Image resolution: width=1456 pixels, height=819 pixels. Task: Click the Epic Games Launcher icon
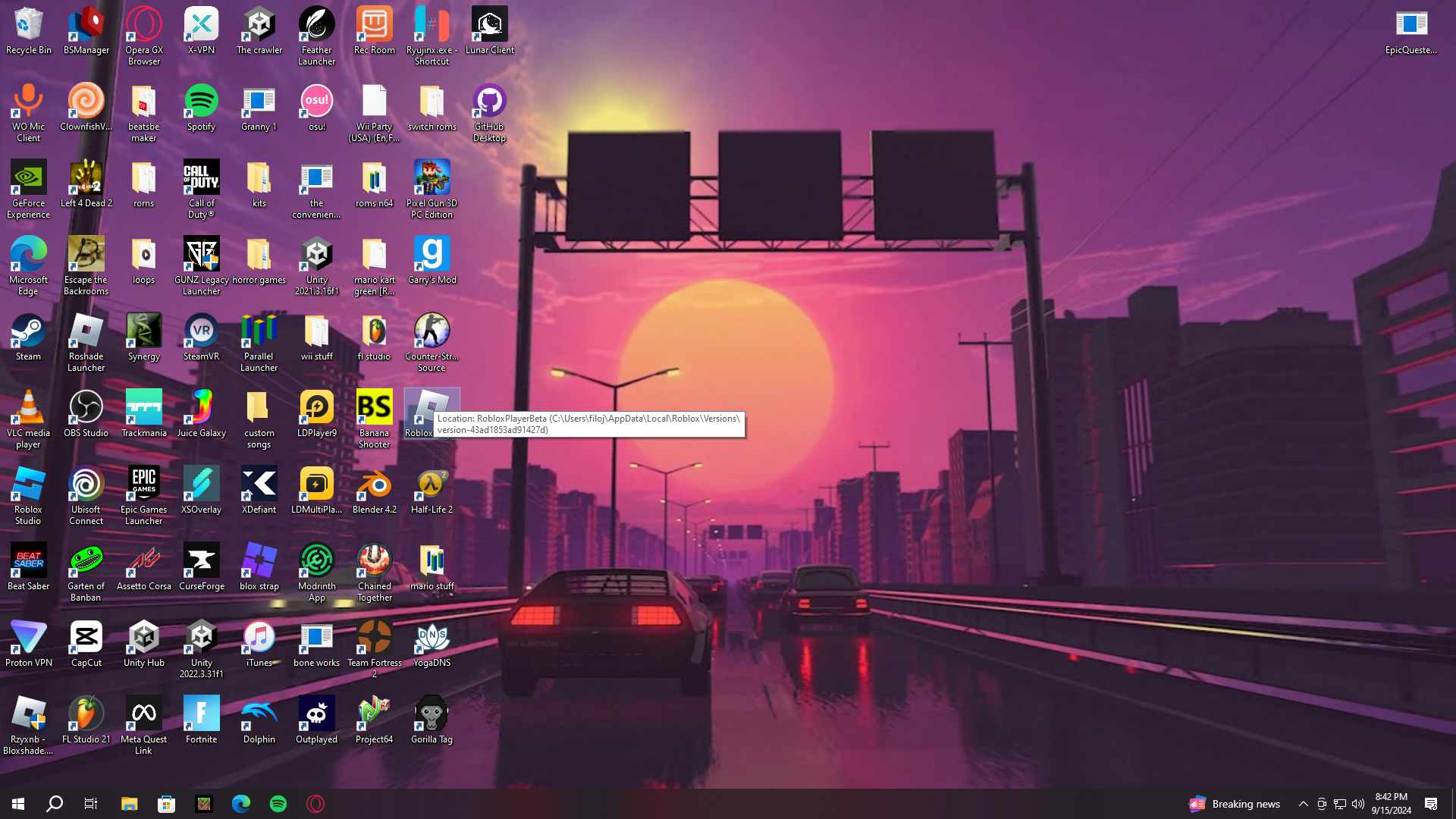[x=143, y=485]
